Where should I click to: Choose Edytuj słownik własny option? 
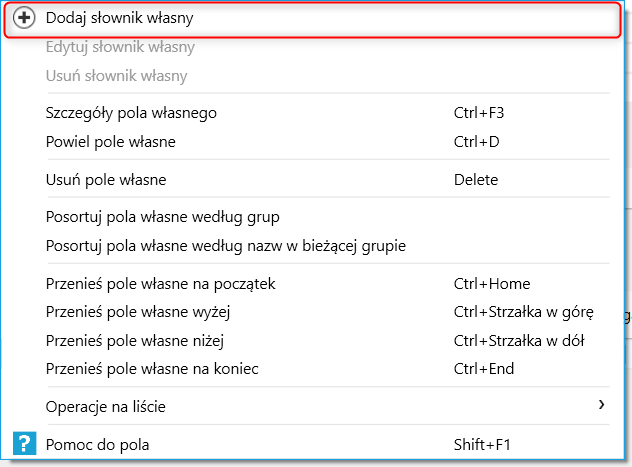120,47
